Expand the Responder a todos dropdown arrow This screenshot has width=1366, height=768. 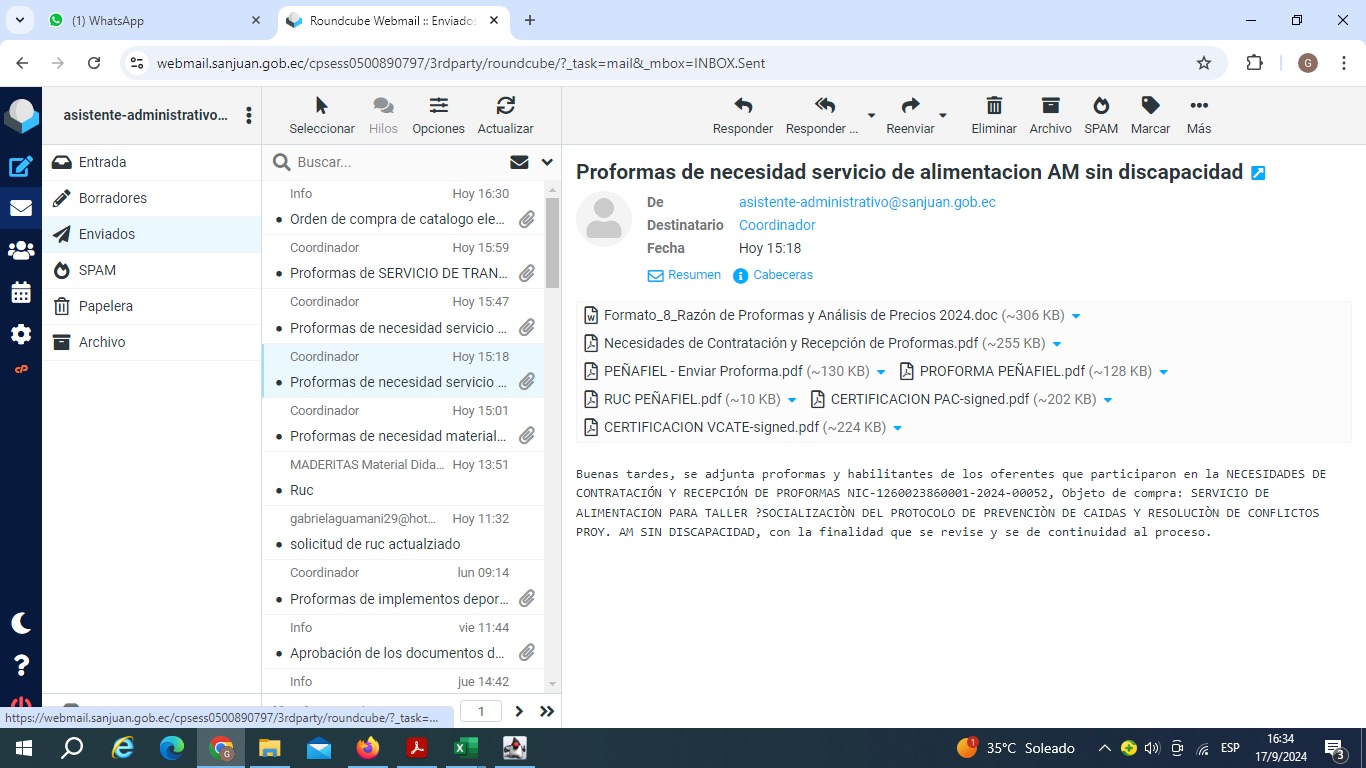click(x=871, y=116)
